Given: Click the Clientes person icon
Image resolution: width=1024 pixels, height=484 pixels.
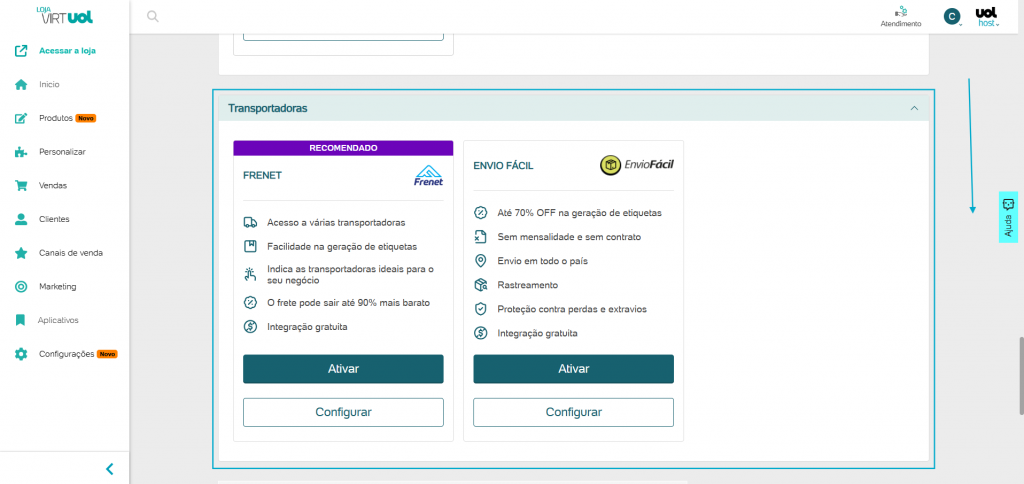Looking at the screenshot, I should click(21, 219).
